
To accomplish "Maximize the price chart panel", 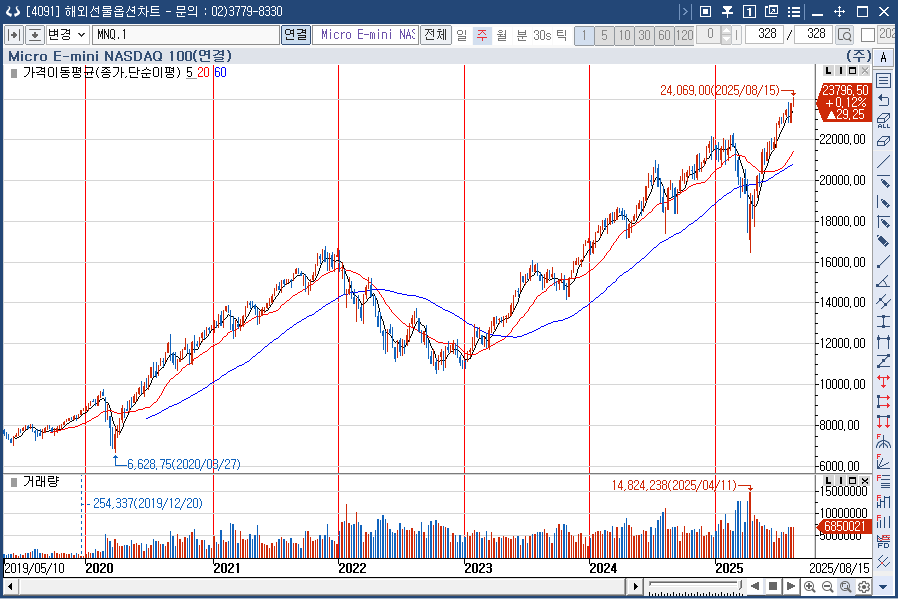I will (x=852, y=70).
